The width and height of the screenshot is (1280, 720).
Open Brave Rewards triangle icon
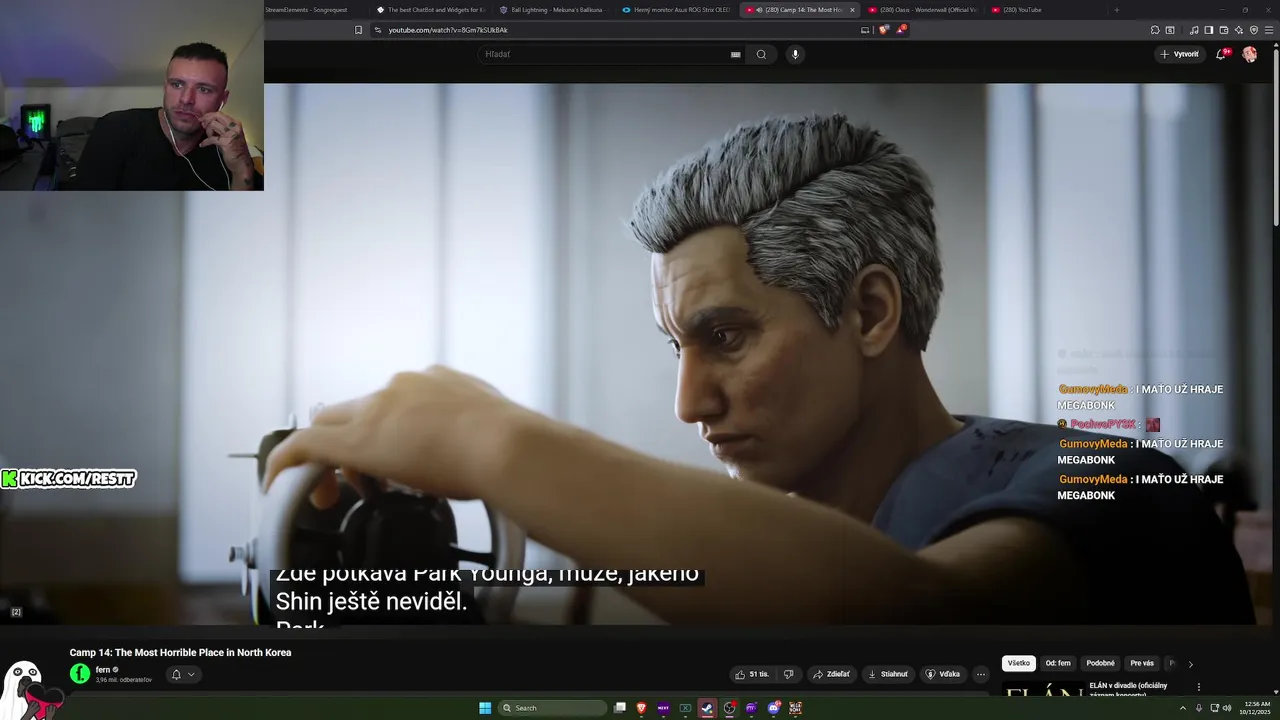point(901,30)
